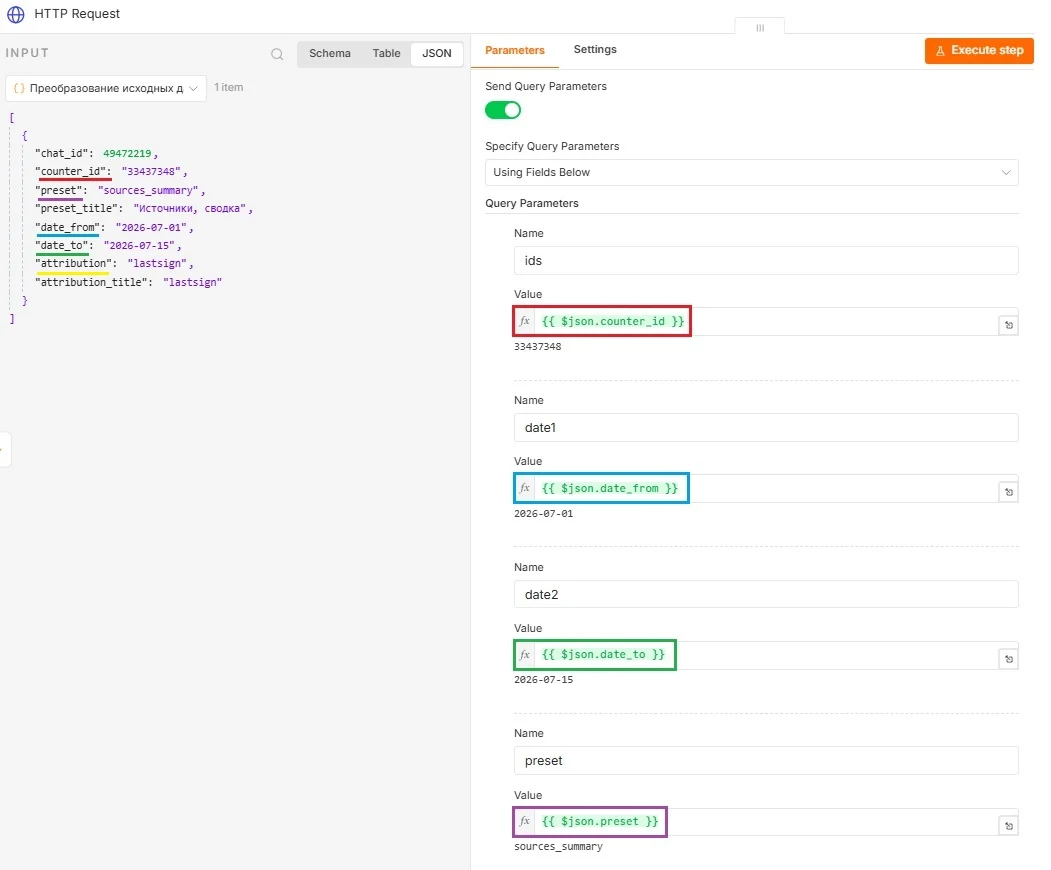This screenshot has width=1051, height=870.
Task: Click the fx icon for preset value
Action: pos(525,821)
